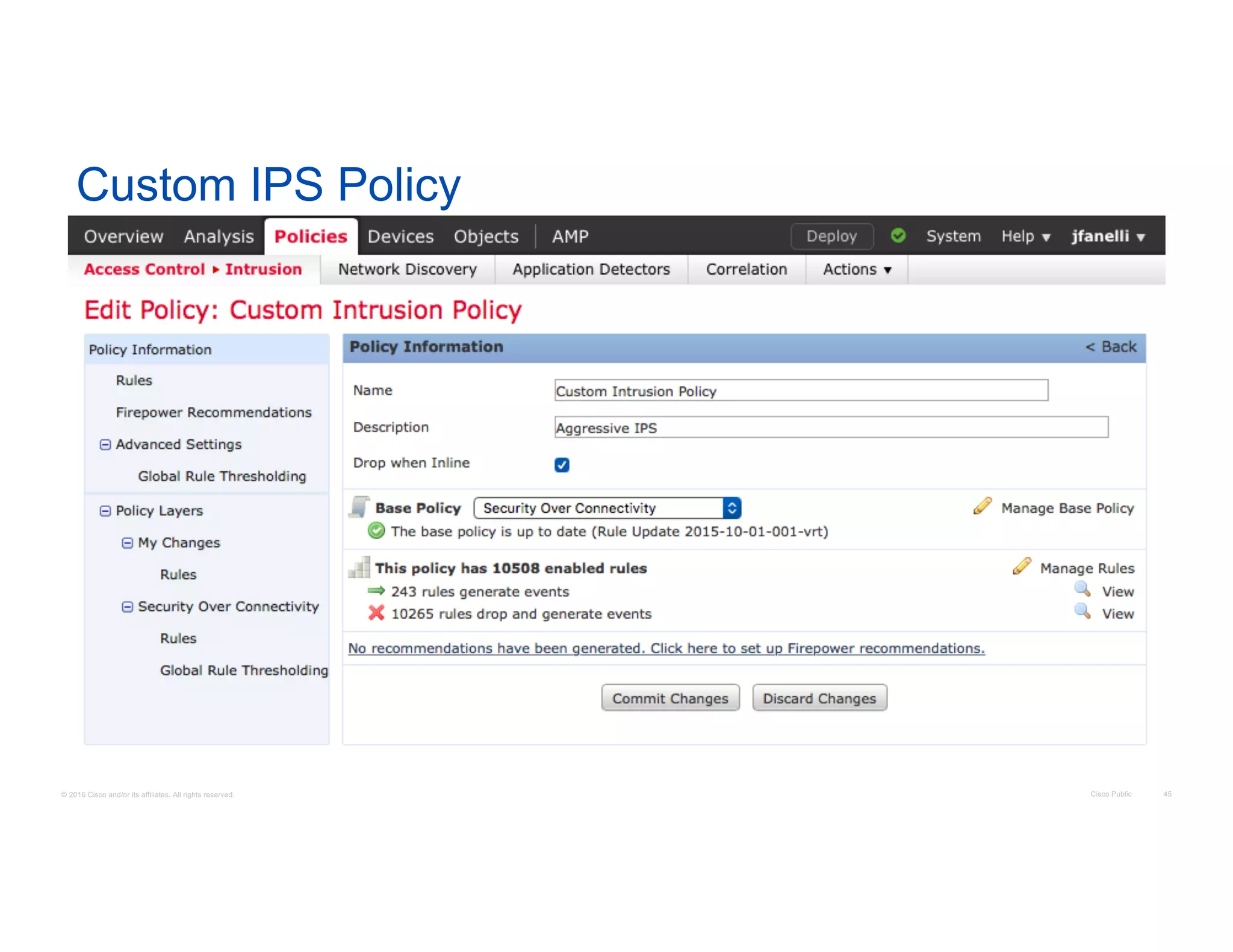The image size is (1233, 952).
Task: Select Global Rule Thresholding under Security Over Connectivity
Action: click(244, 671)
